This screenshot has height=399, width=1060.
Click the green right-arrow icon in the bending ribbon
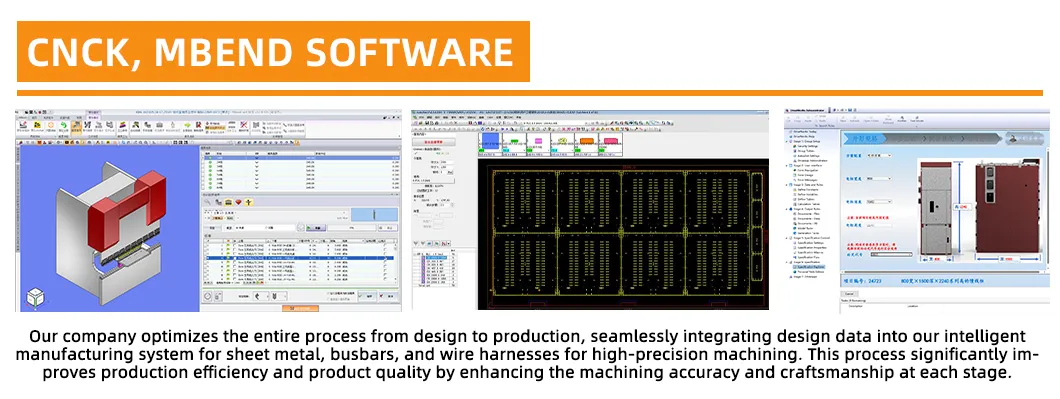click(x=187, y=125)
